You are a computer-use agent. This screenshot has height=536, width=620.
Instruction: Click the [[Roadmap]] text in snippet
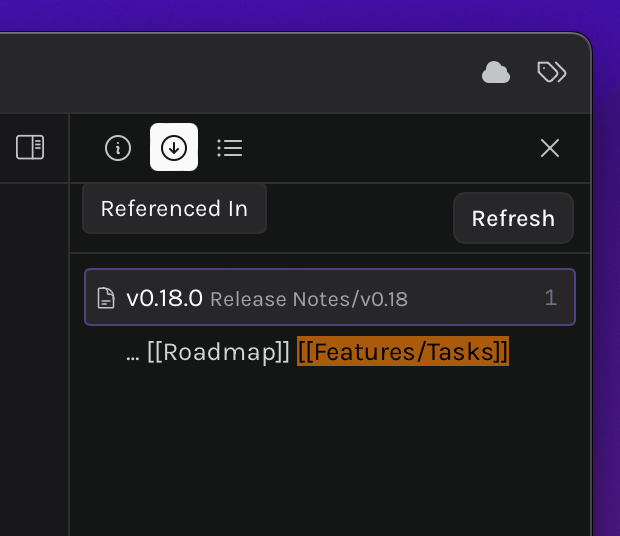(x=218, y=351)
